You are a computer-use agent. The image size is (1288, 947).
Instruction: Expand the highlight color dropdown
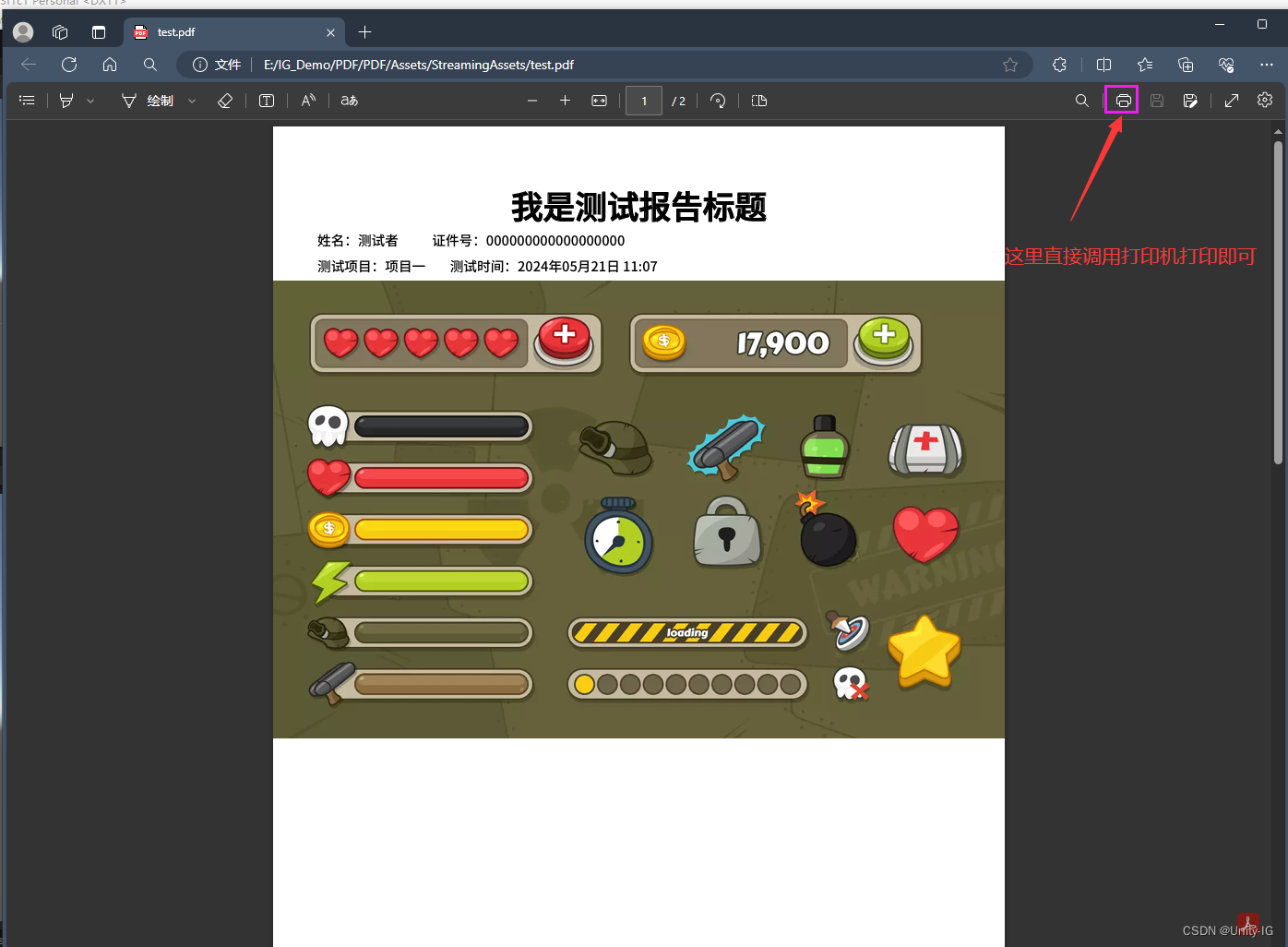point(90,101)
